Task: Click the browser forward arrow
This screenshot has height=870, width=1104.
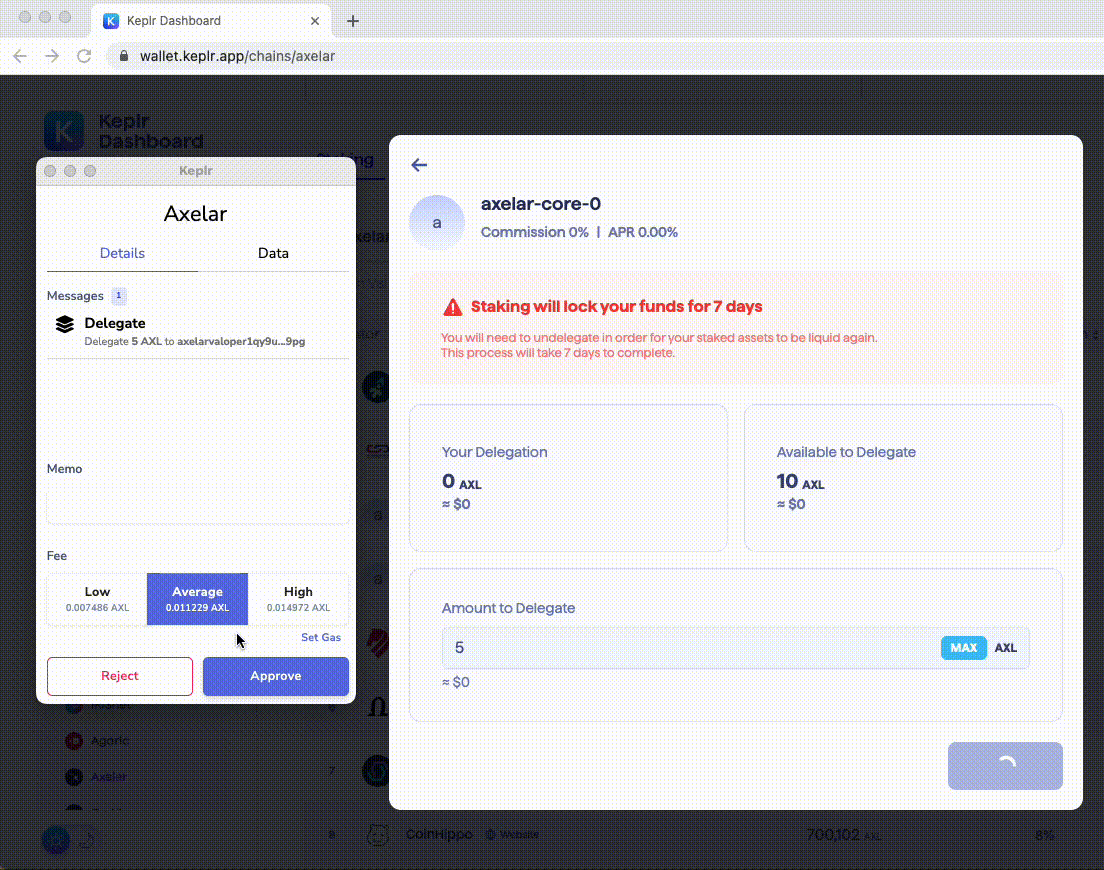Action: tap(52, 56)
